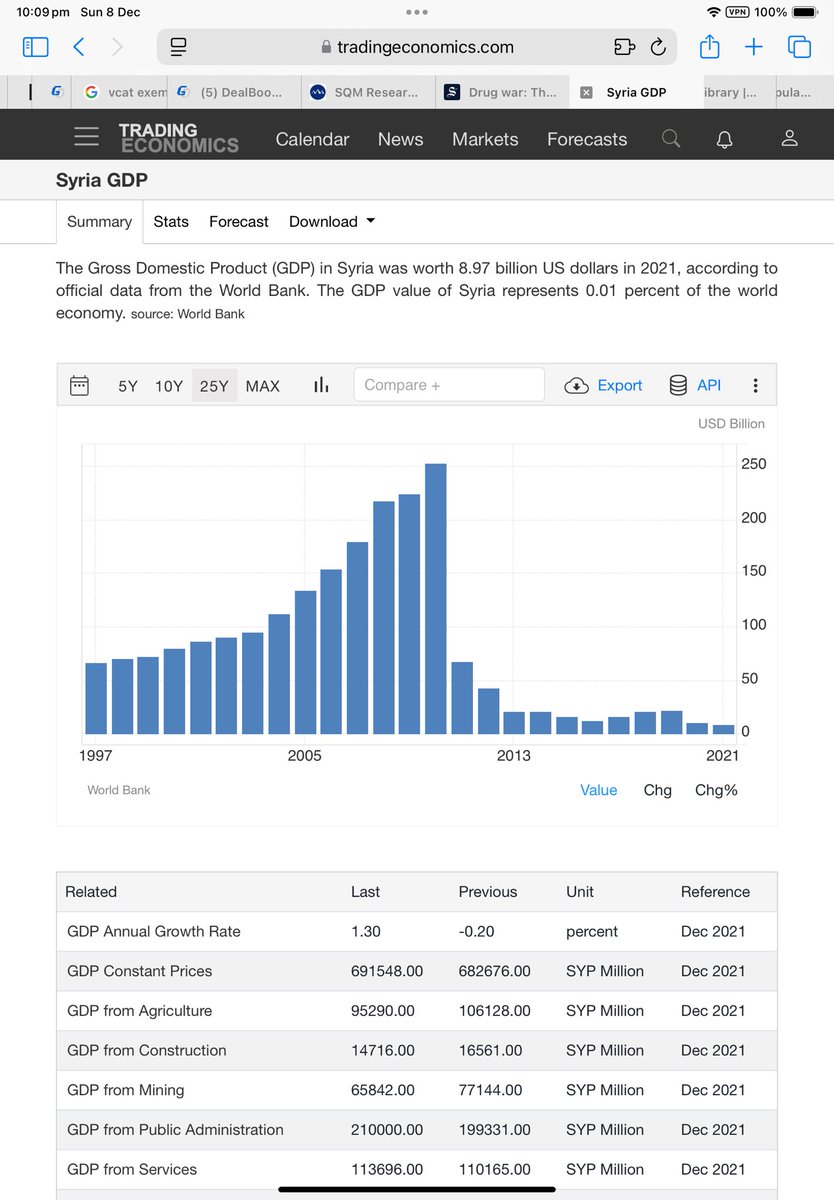Screen dimensions: 834x1200
Task: Open the chart calendar date picker
Action: point(79,385)
